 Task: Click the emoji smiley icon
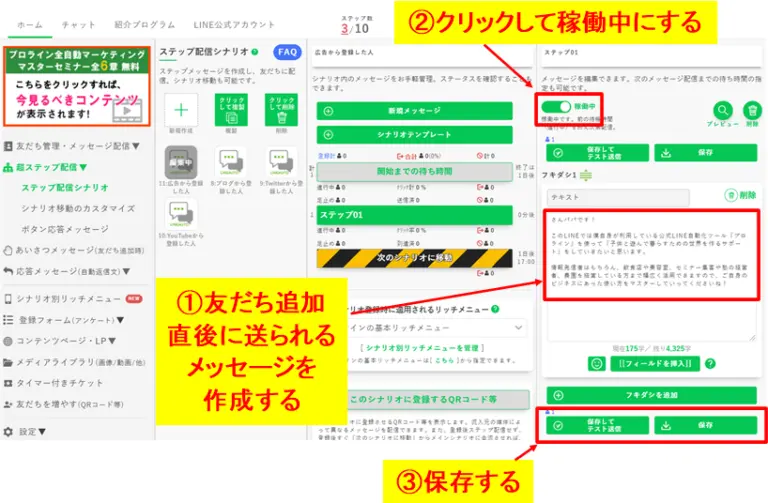(596, 363)
